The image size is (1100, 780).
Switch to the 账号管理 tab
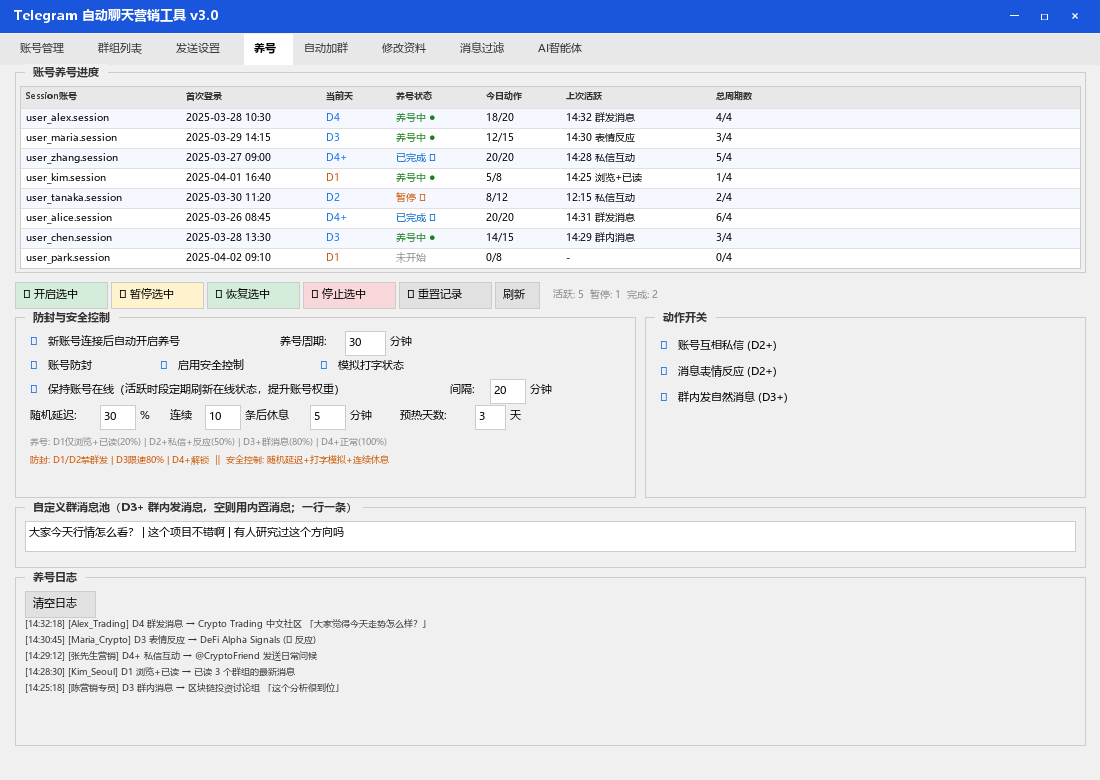(42, 49)
